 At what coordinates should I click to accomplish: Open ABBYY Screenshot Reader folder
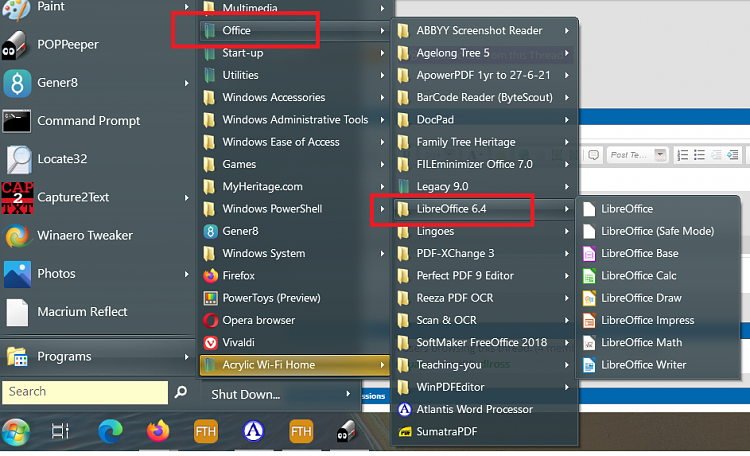[484, 31]
